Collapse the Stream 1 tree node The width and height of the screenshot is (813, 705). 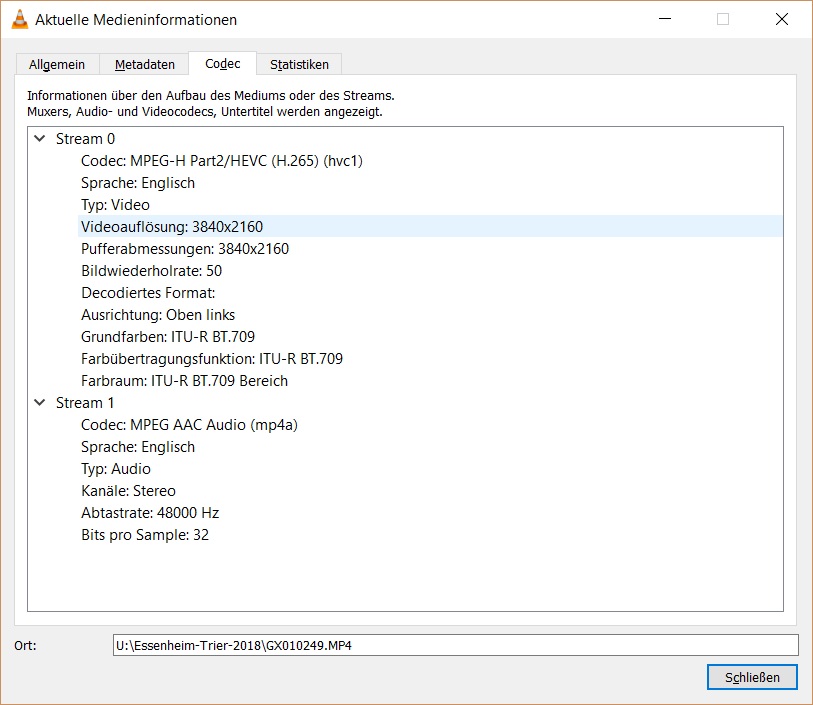(x=40, y=402)
